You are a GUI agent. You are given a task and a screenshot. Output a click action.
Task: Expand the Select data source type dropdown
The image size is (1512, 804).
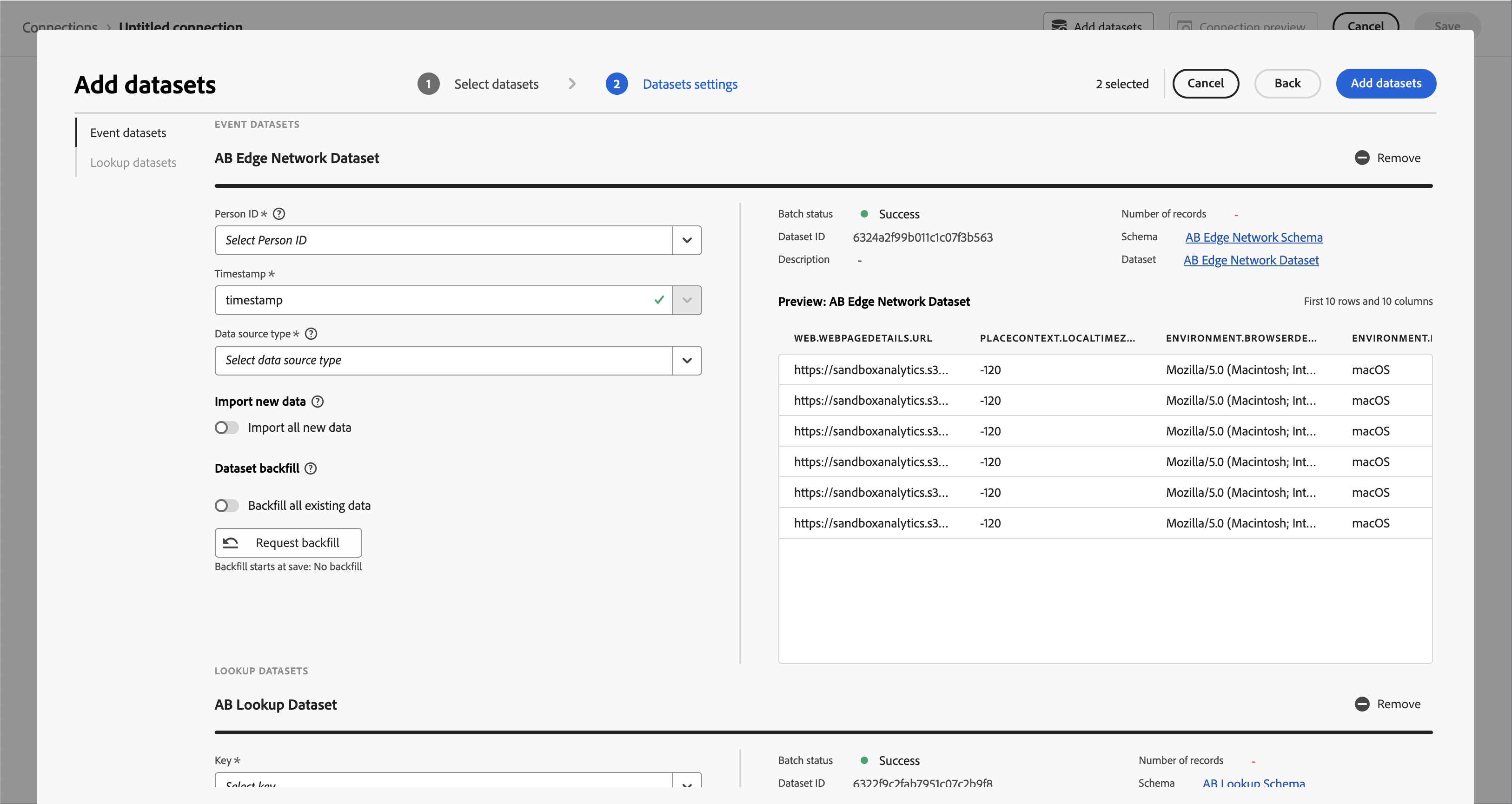686,360
